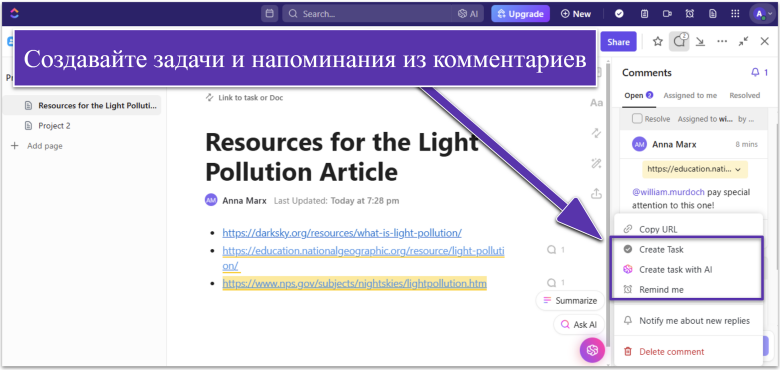Click the doc title heading text

[341, 157]
